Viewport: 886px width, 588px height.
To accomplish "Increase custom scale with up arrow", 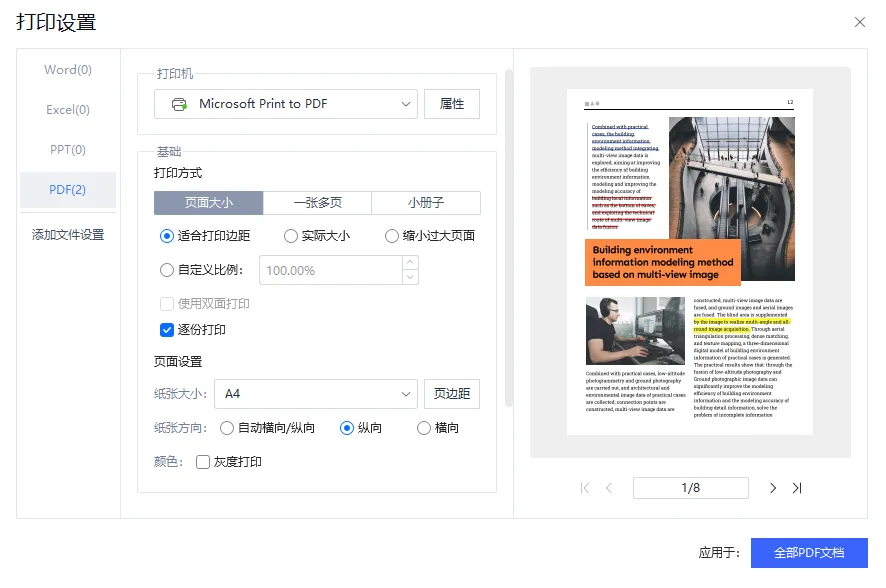I will coord(410,263).
